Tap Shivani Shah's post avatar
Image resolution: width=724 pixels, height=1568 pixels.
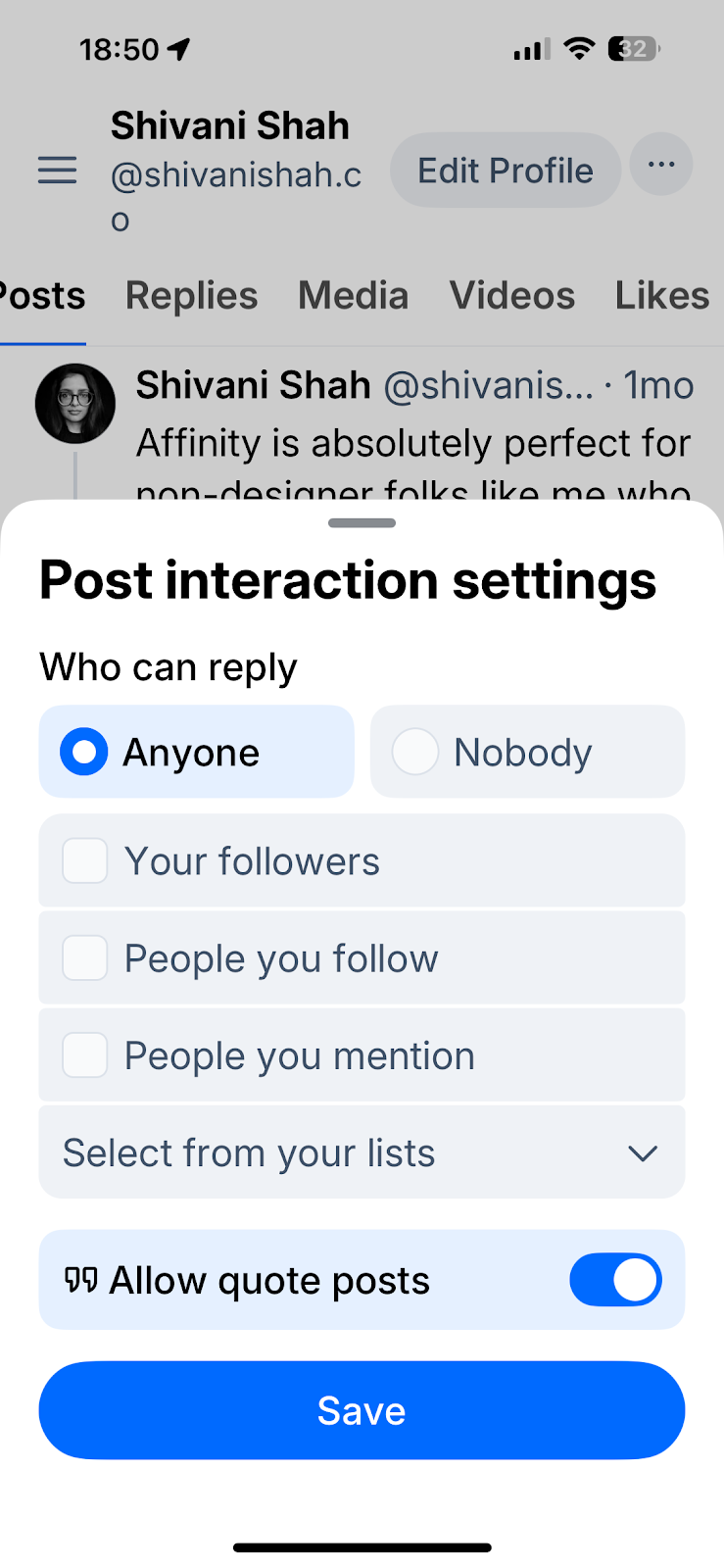(x=75, y=404)
